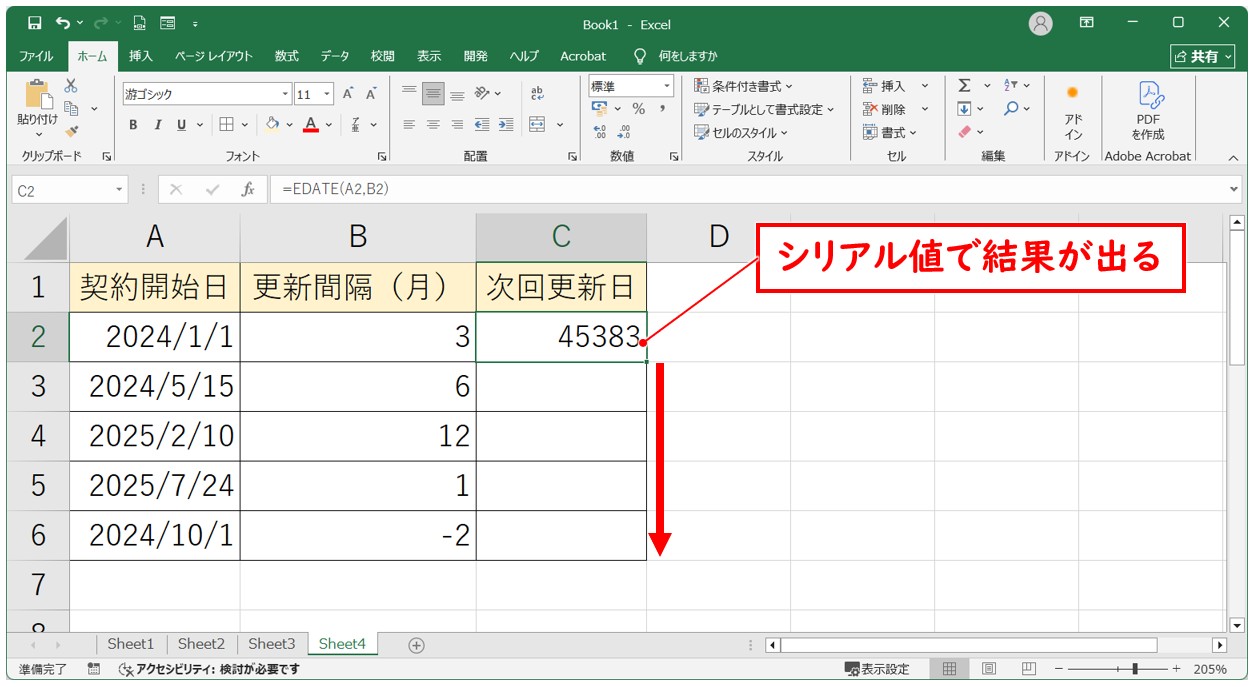Add a new sheet with plus icon
1255x687 pixels.
point(417,645)
